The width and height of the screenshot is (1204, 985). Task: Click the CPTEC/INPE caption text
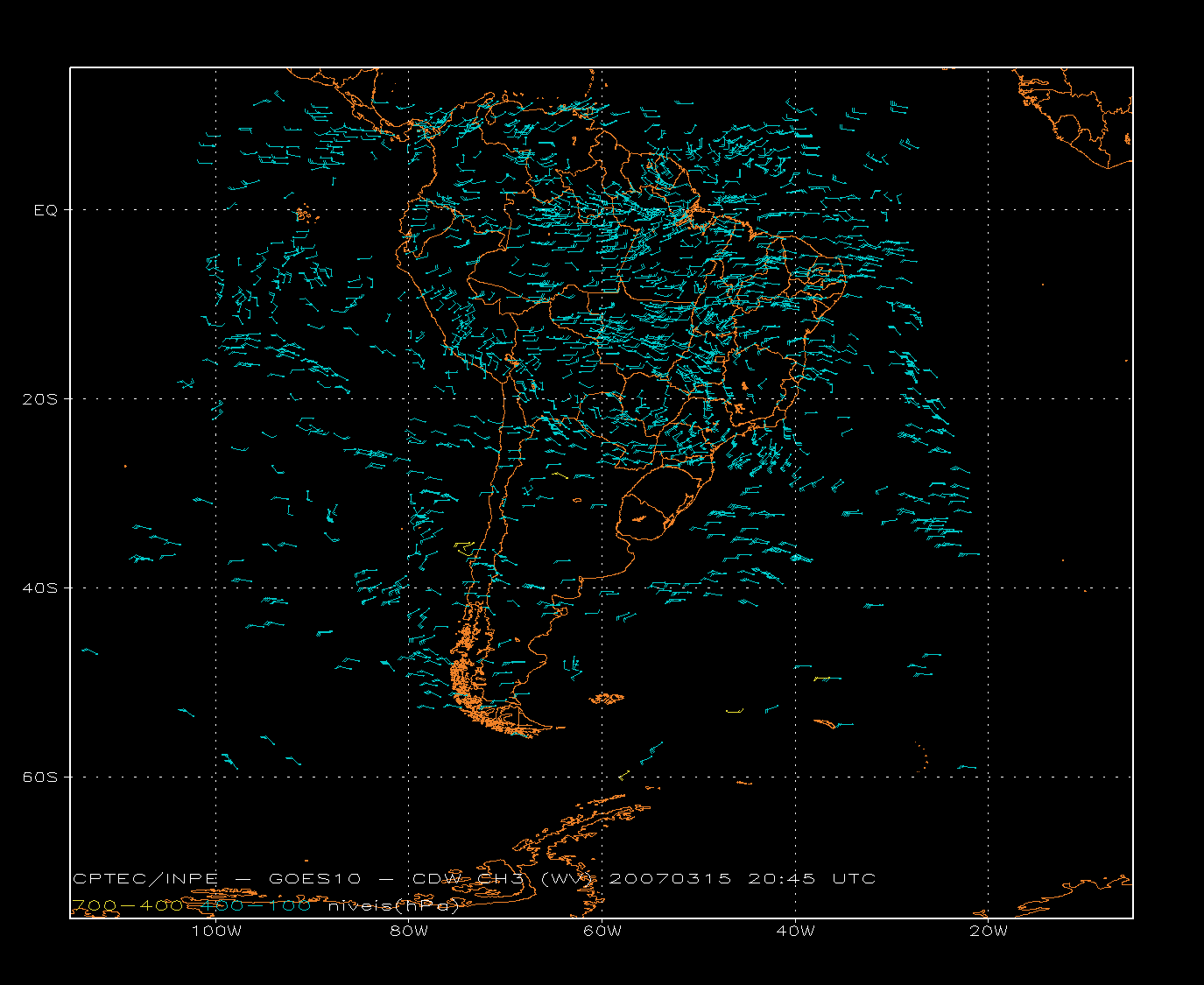click(x=145, y=879)
